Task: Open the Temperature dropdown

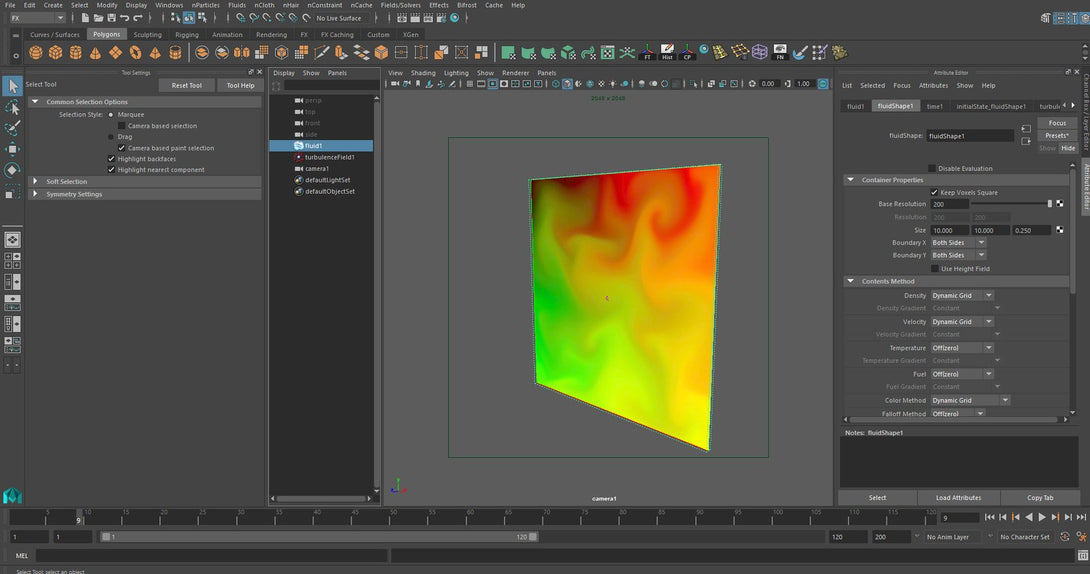Action: tap(962, 347)
